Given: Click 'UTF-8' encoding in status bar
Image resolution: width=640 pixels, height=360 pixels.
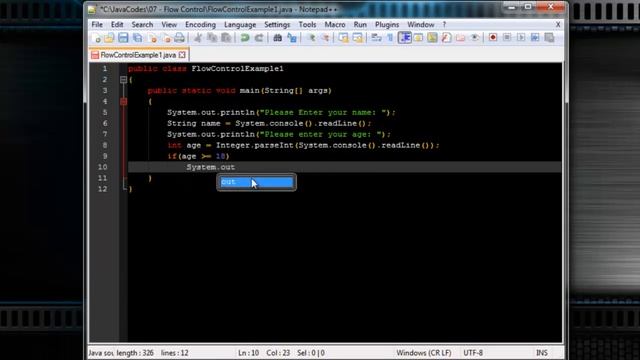Looking at the screenshot, I should click(x=473, y=353).
